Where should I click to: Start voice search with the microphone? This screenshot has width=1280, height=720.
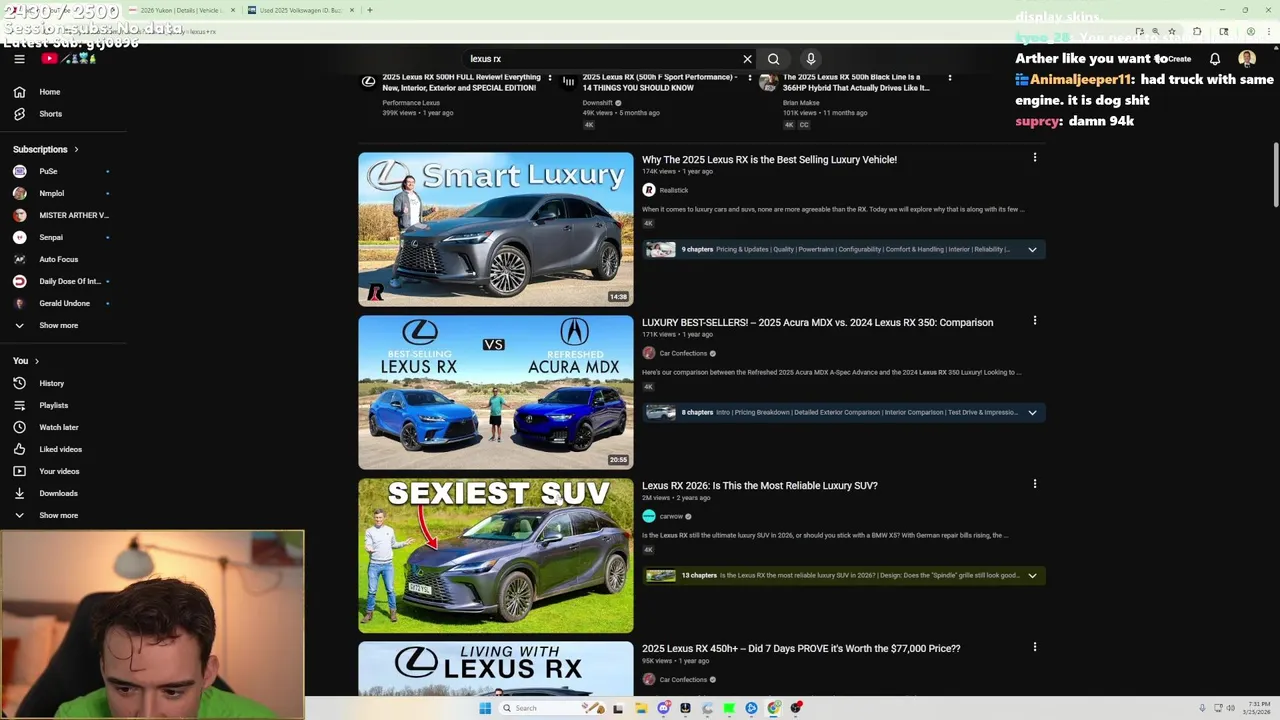[811, 59]
